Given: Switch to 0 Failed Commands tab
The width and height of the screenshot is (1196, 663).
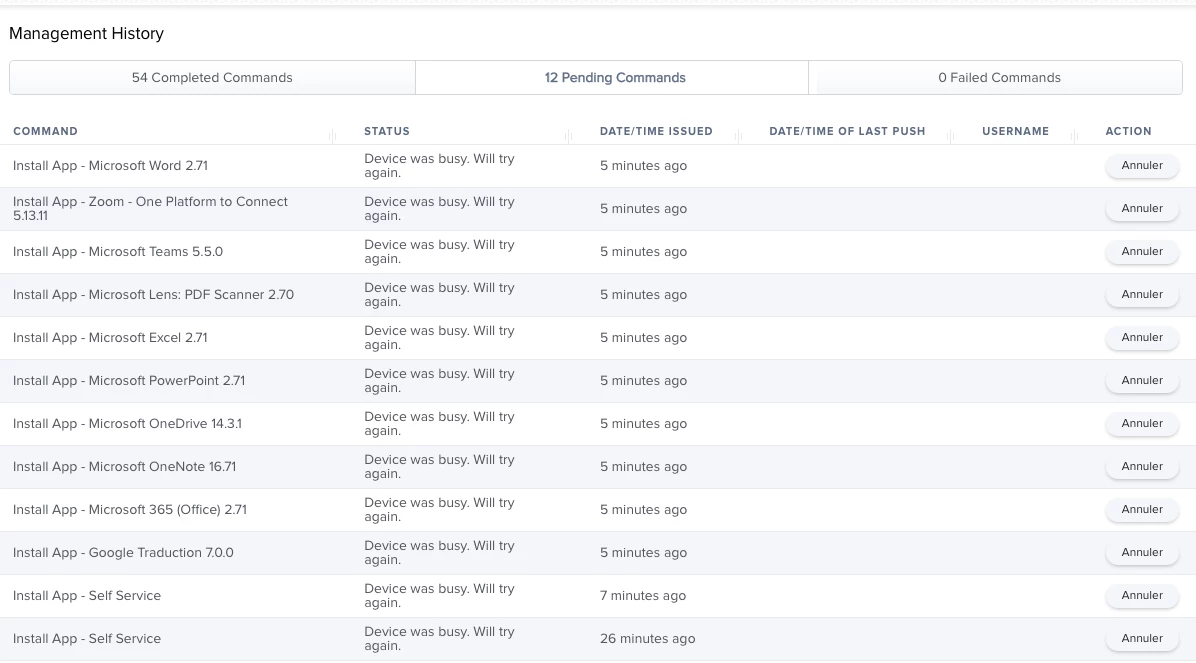Looking at the screenshot, I should 999,78.
